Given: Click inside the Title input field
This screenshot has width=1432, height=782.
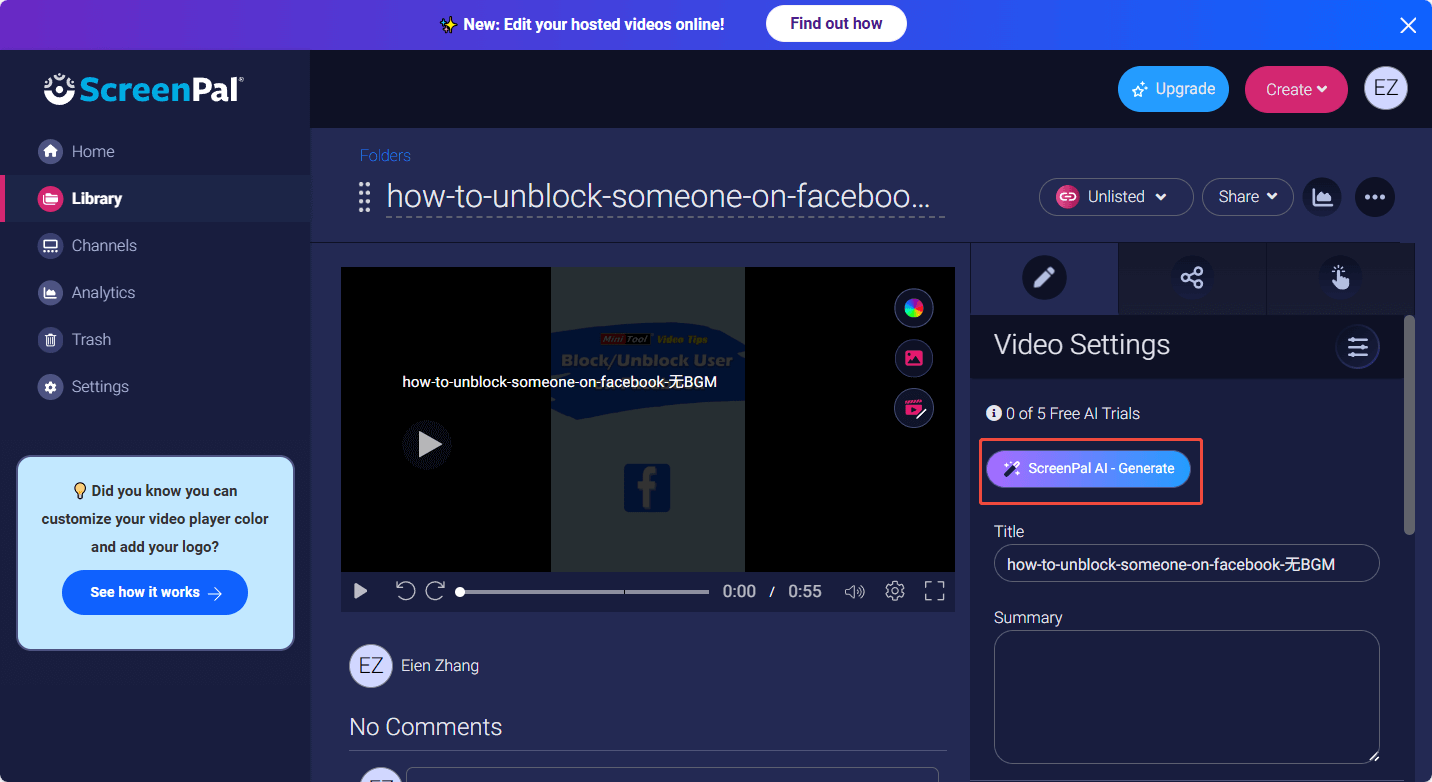Looking at the screenshot, I should (x=1186, y=563).
